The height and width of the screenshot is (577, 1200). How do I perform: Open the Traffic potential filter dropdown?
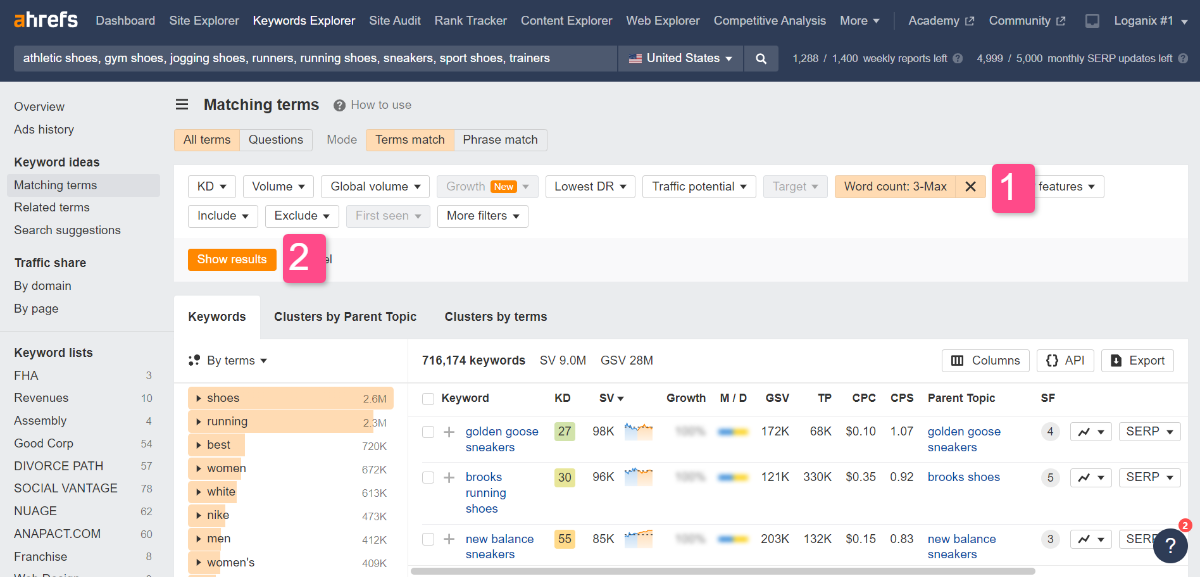click(x=699, y=186)
